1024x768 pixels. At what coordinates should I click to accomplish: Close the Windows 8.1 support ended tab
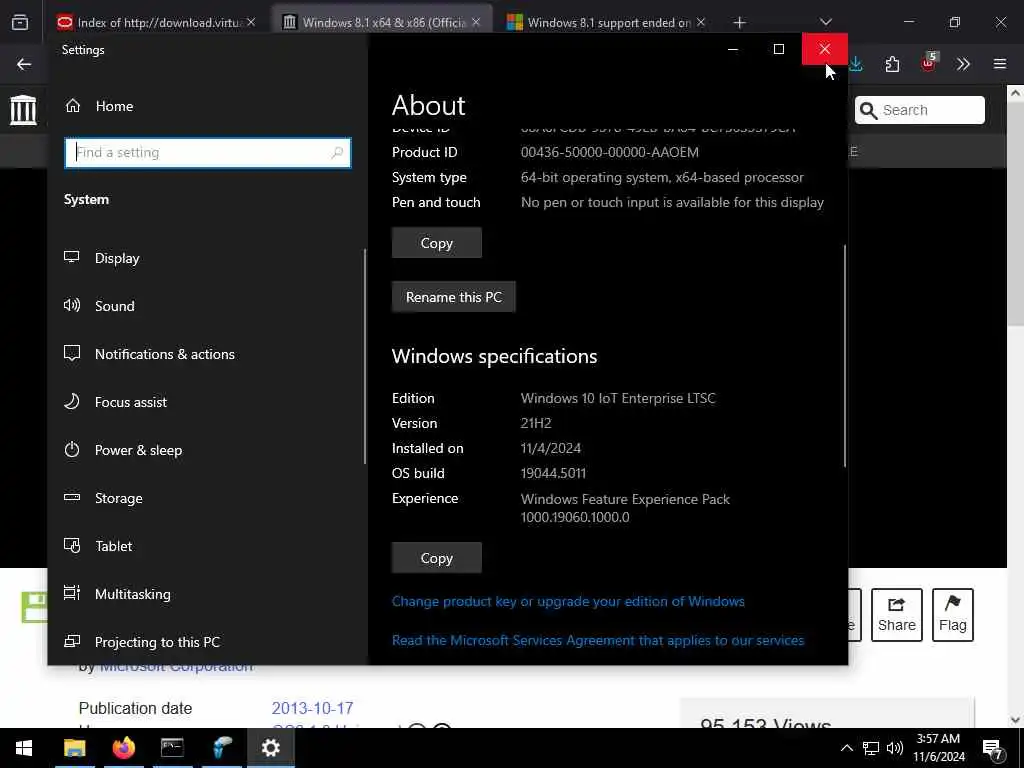701,22
